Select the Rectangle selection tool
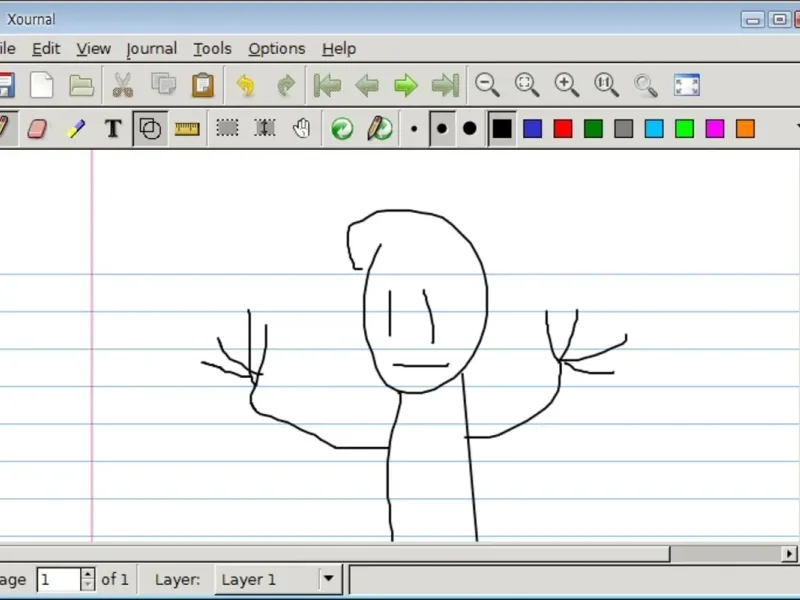 227,128
